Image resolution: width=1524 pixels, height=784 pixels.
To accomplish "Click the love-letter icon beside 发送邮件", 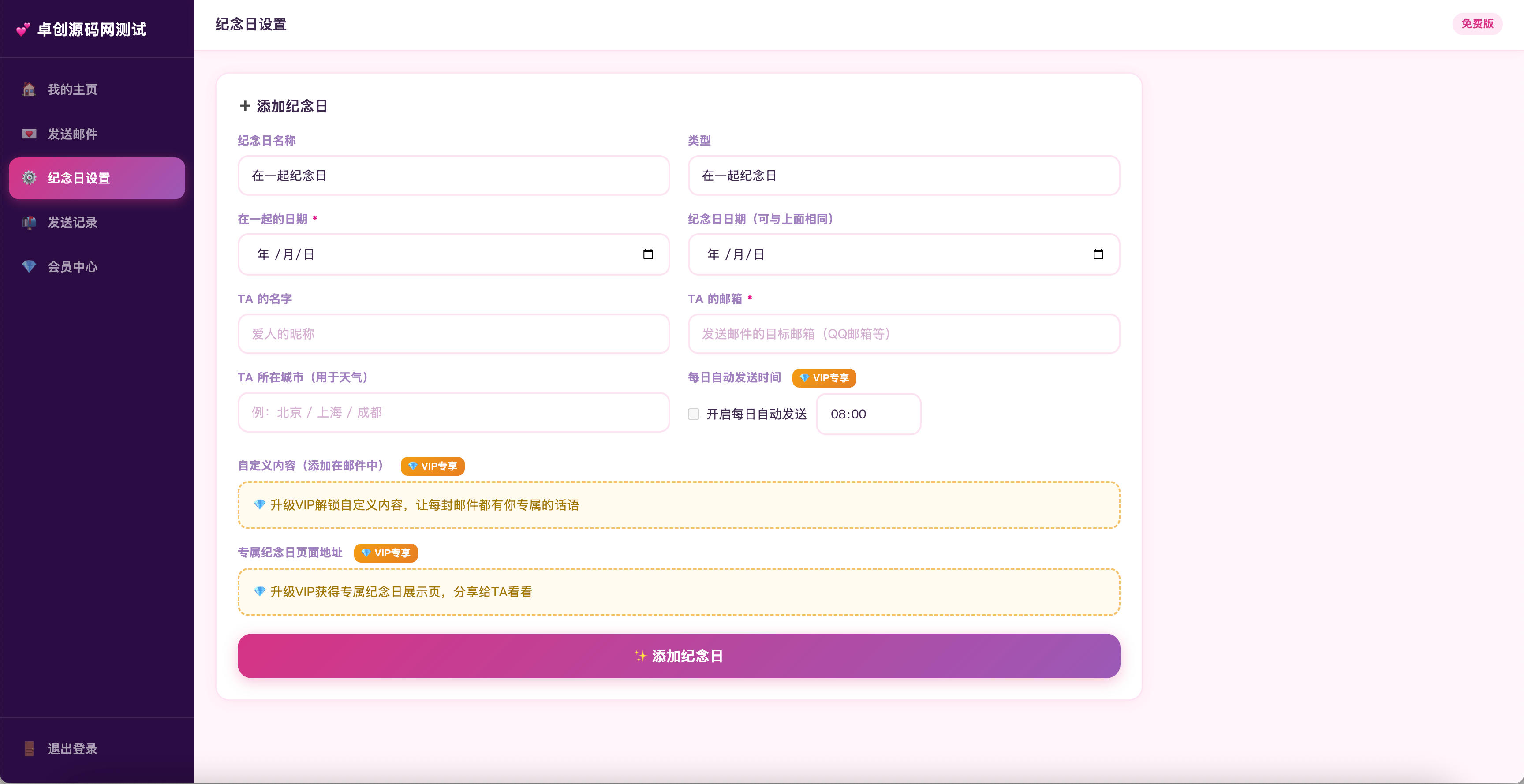I will click(x=29, y=134).
